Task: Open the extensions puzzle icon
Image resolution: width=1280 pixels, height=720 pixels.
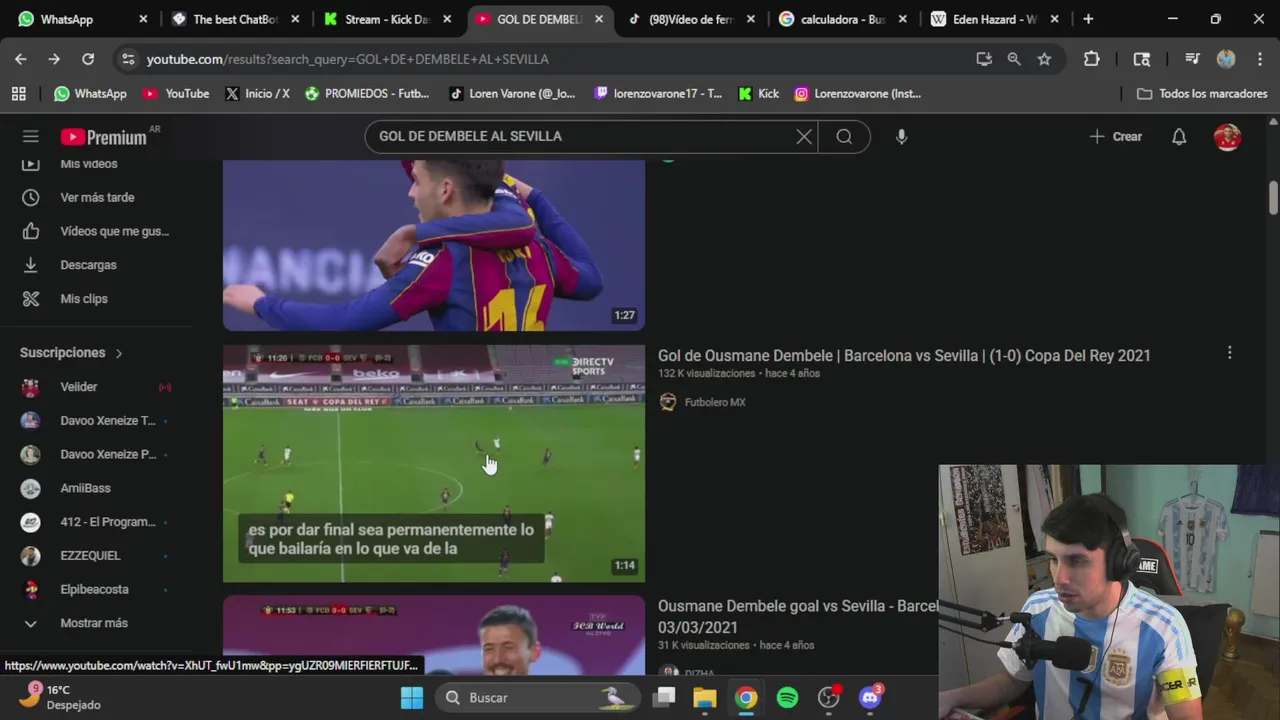Action: [1092, 59]
